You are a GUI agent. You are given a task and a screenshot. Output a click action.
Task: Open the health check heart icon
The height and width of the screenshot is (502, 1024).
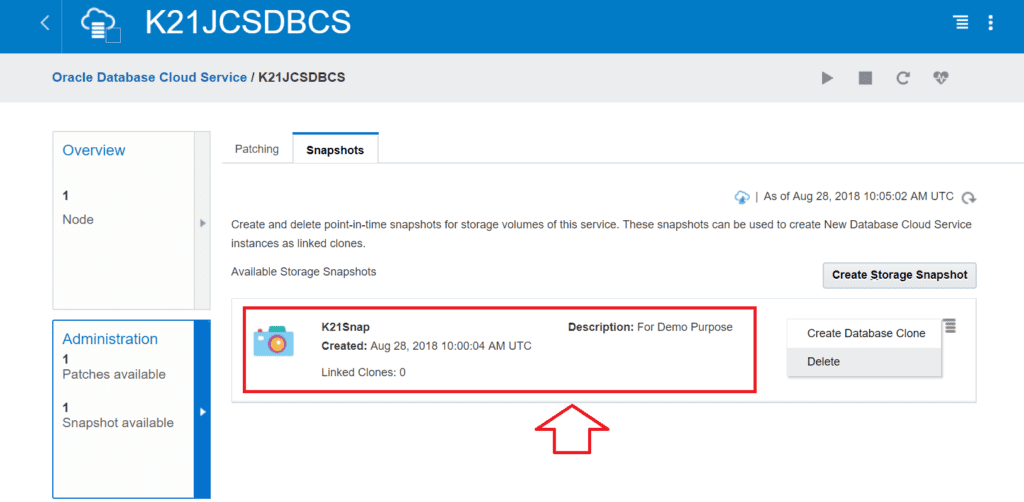click(x=940, y=78)
